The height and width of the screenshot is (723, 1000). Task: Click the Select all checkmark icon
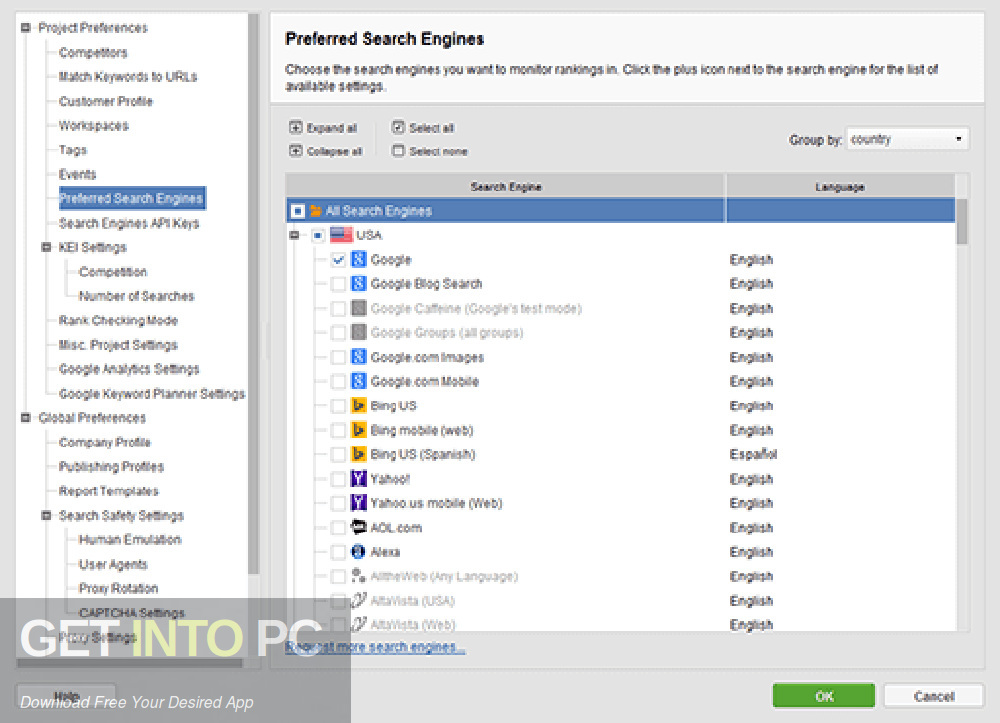(399, 127)
